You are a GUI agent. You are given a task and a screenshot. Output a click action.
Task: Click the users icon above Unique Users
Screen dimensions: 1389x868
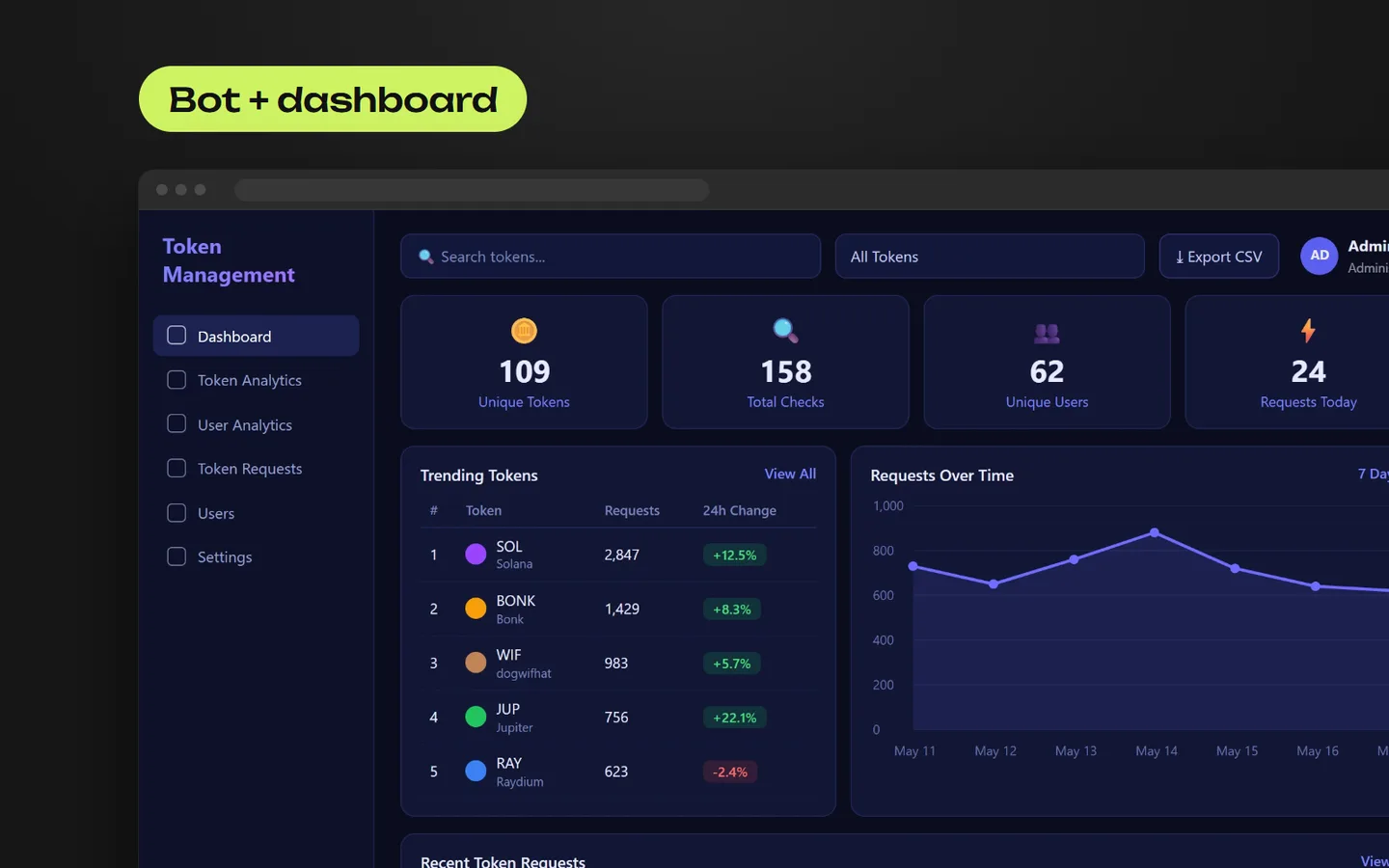(1047, 334)
